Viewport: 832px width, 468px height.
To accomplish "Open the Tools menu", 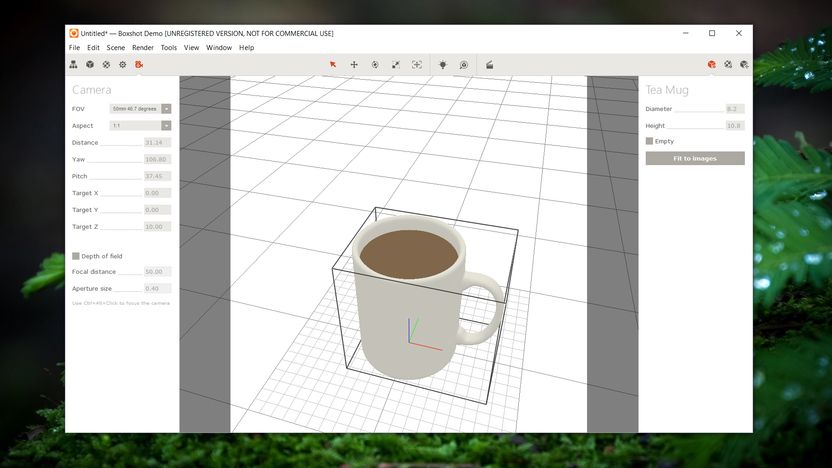I will (169, 48).
